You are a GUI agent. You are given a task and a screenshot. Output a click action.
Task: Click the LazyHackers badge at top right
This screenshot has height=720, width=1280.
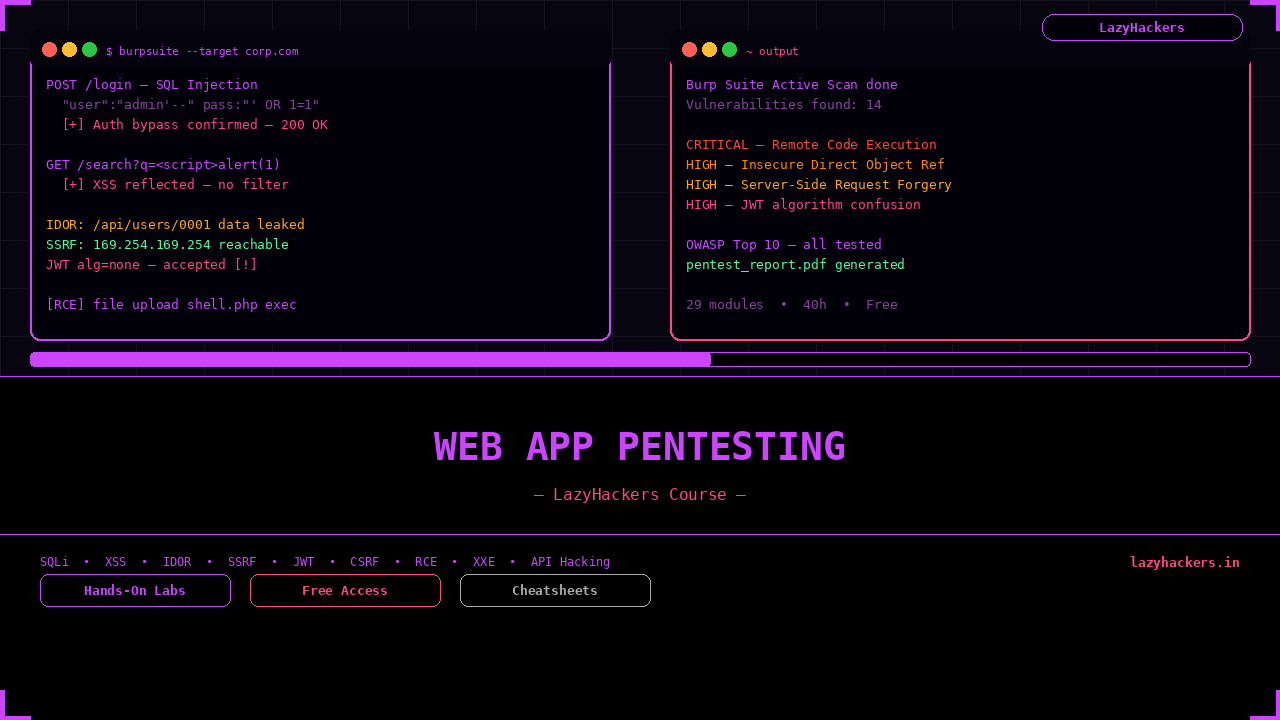[x=1142, y=28]
